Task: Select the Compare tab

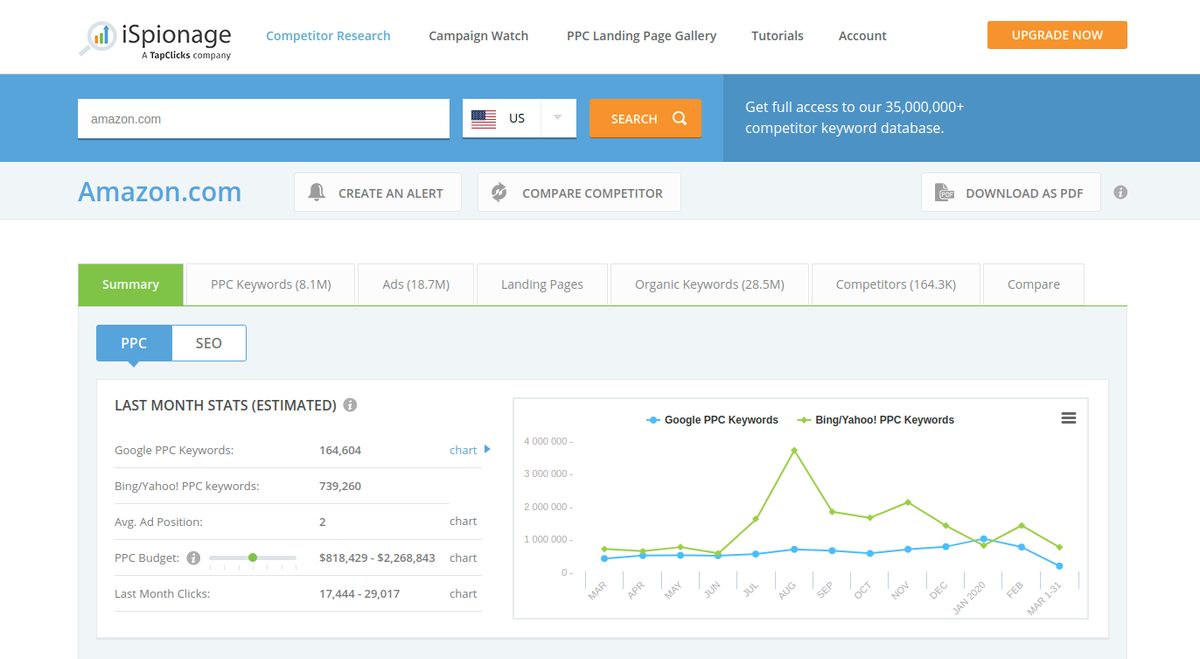Action: click(x=1033, y=284)
